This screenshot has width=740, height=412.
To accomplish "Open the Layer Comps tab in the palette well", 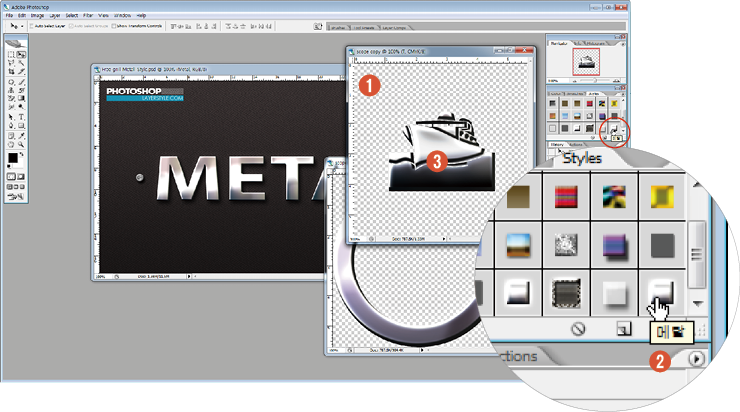I will click(395, 28).
